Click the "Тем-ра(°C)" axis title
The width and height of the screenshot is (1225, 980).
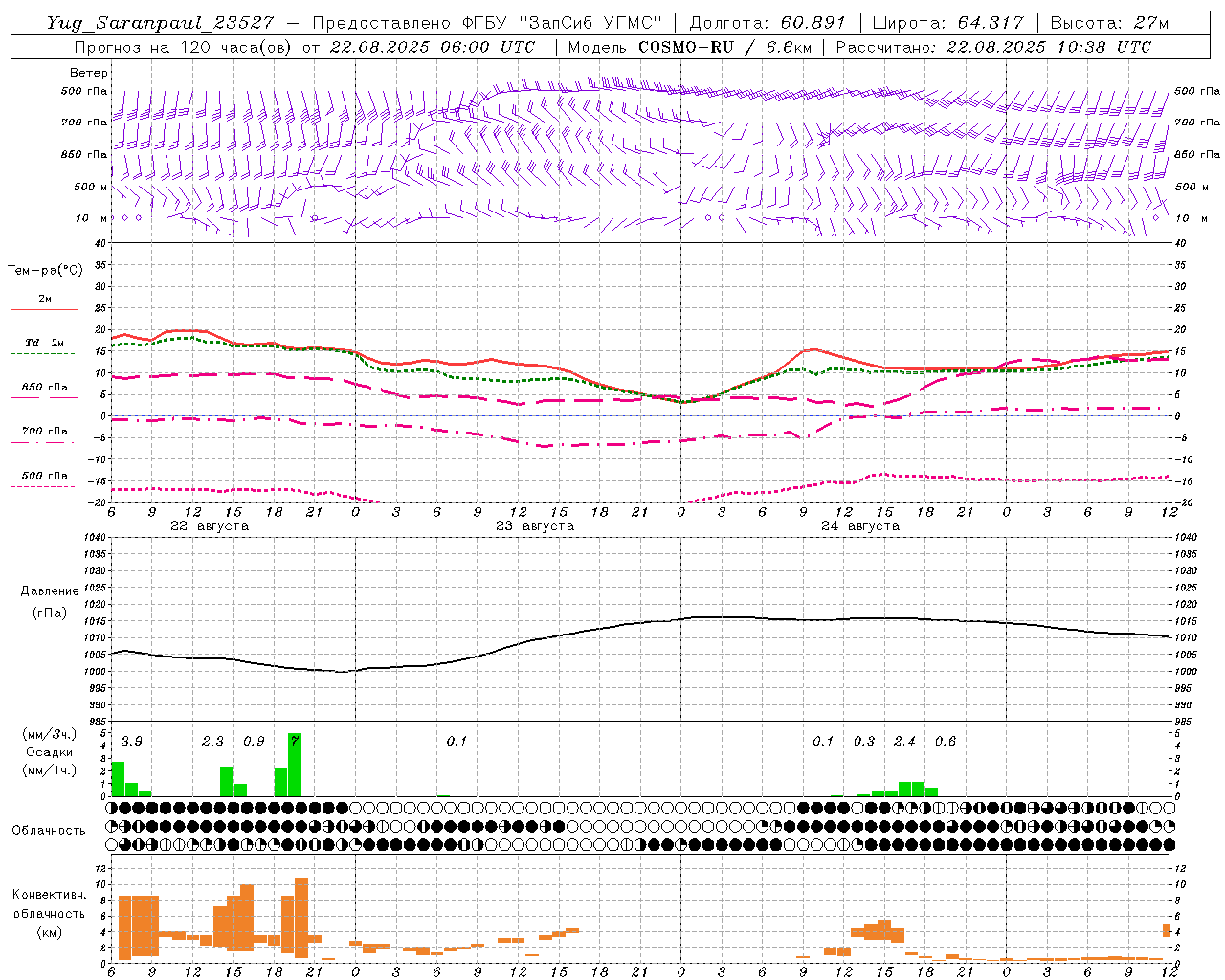pyautogui.click(x=45, y=271)
